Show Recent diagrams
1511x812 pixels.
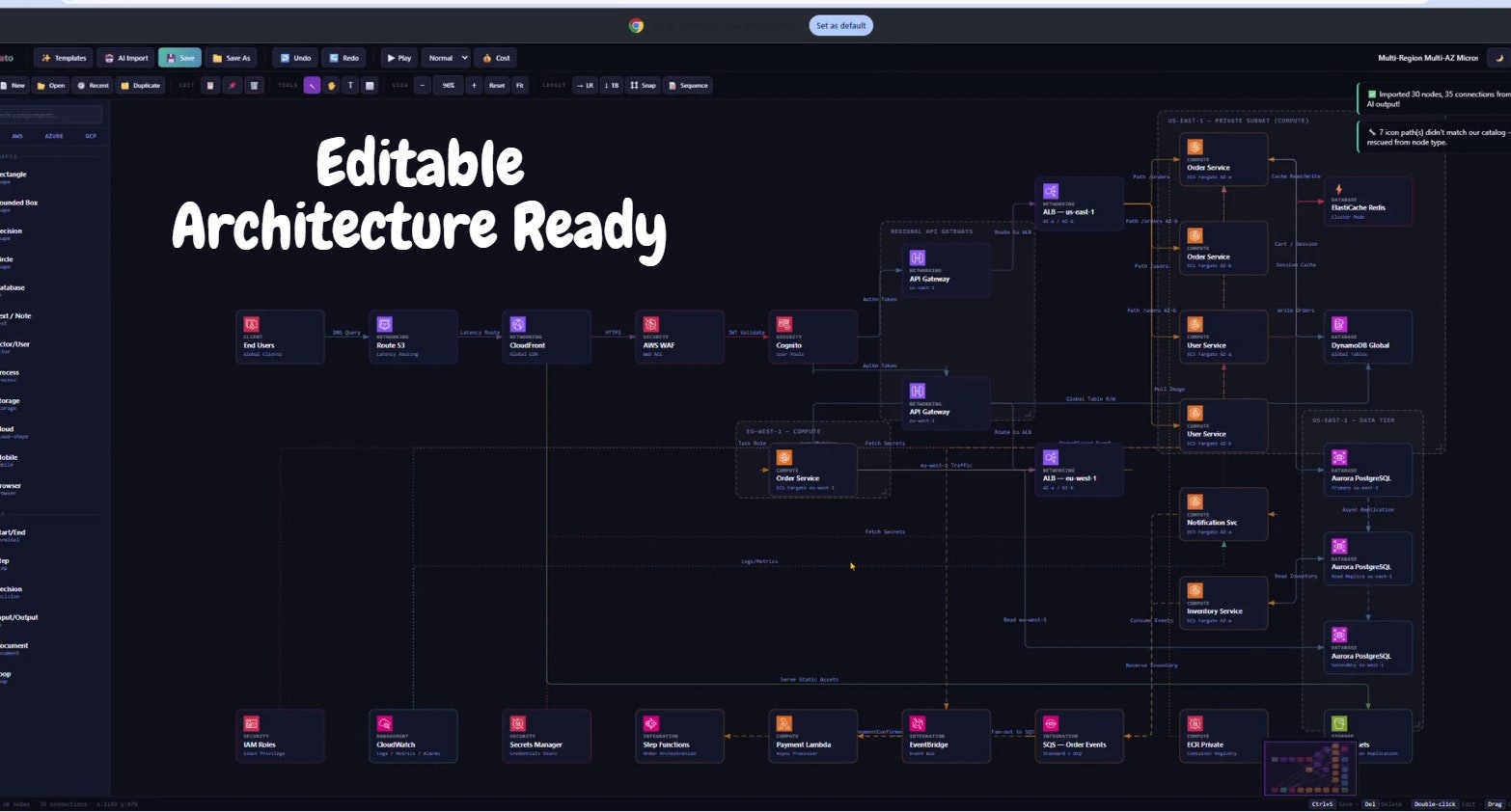coord(94,86)
